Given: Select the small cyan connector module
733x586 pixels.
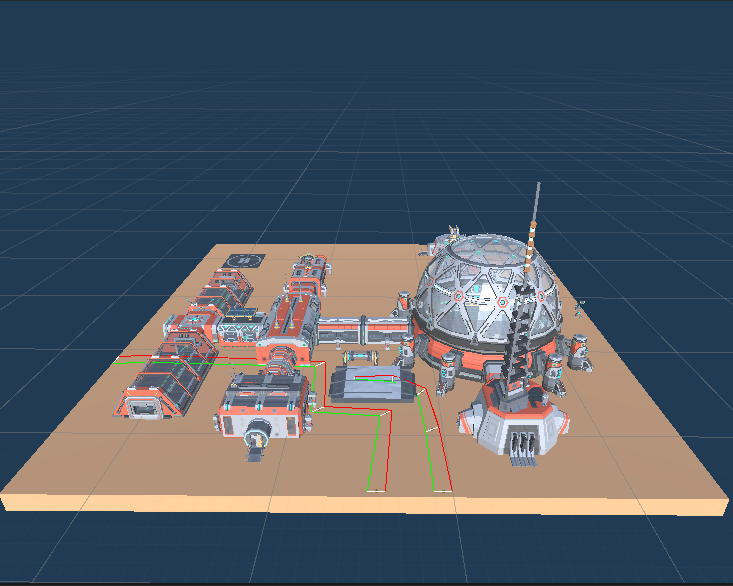Looking at the screenshot, I should click(x=360, y=357).
